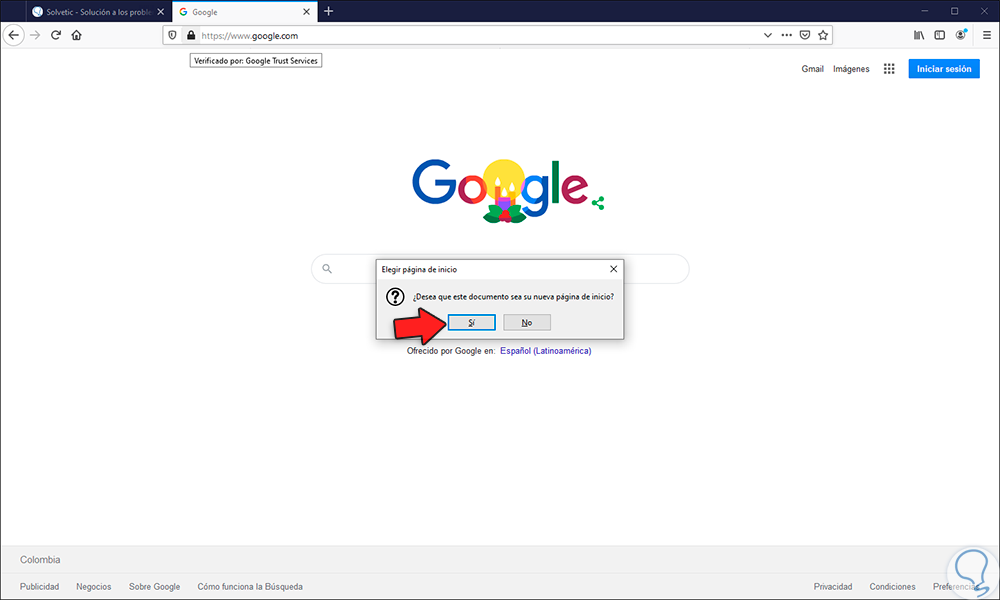Open the page actions three-dot menu
This screenshot has width=1000, height=600.
(x=787, y=36)
